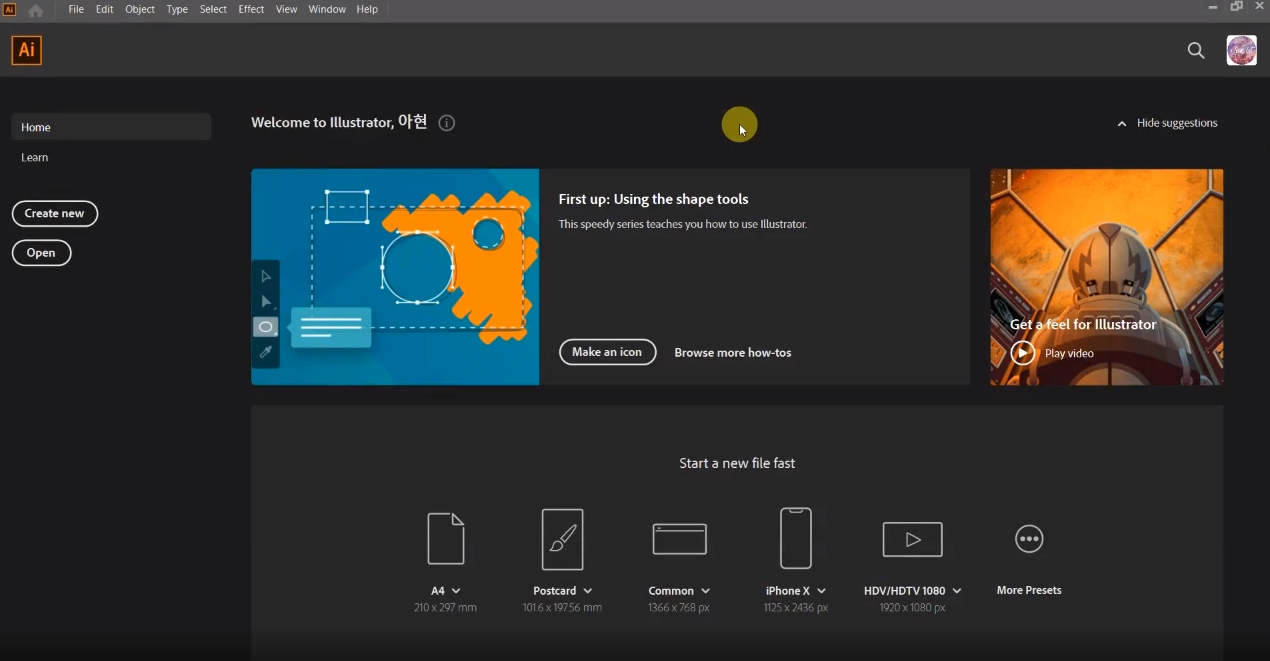The height and width of the screenshot is (661, 1270).
Task: Open More Presets with the ellipsis icon
Action: coord(1029,539)
